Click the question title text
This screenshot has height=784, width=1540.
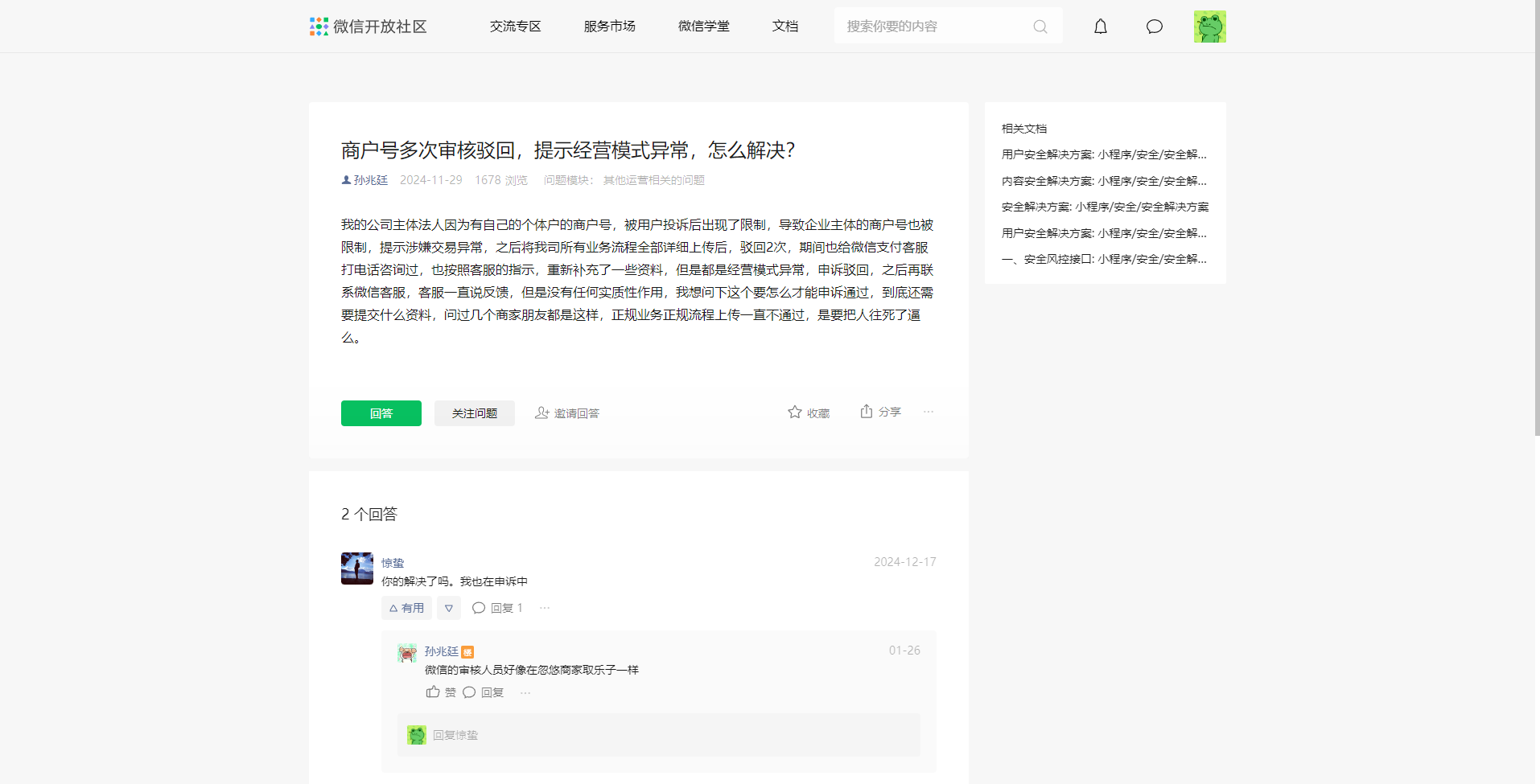568,150
